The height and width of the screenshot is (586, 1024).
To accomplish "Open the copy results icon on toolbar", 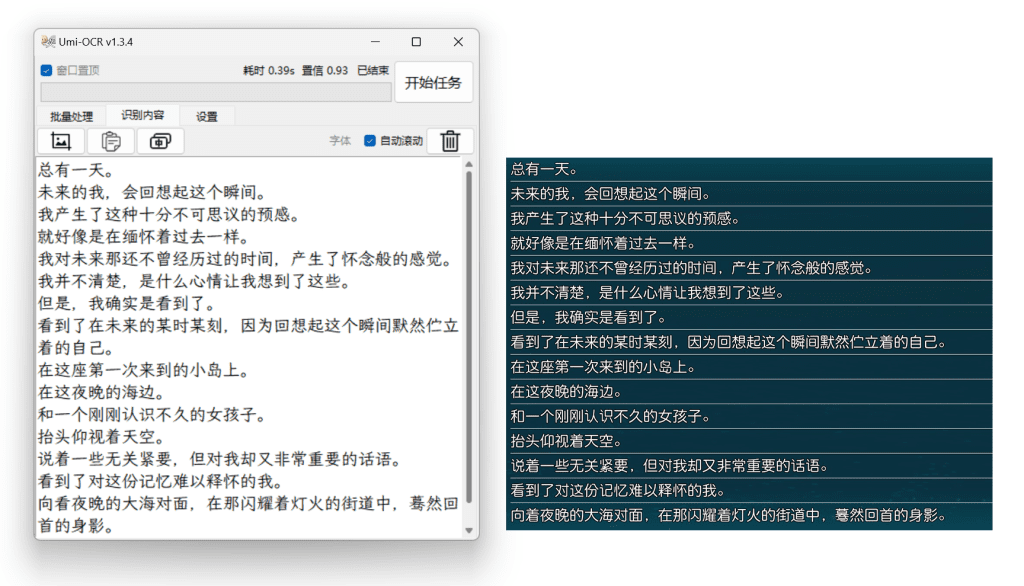I will click(x=110, y=140).
